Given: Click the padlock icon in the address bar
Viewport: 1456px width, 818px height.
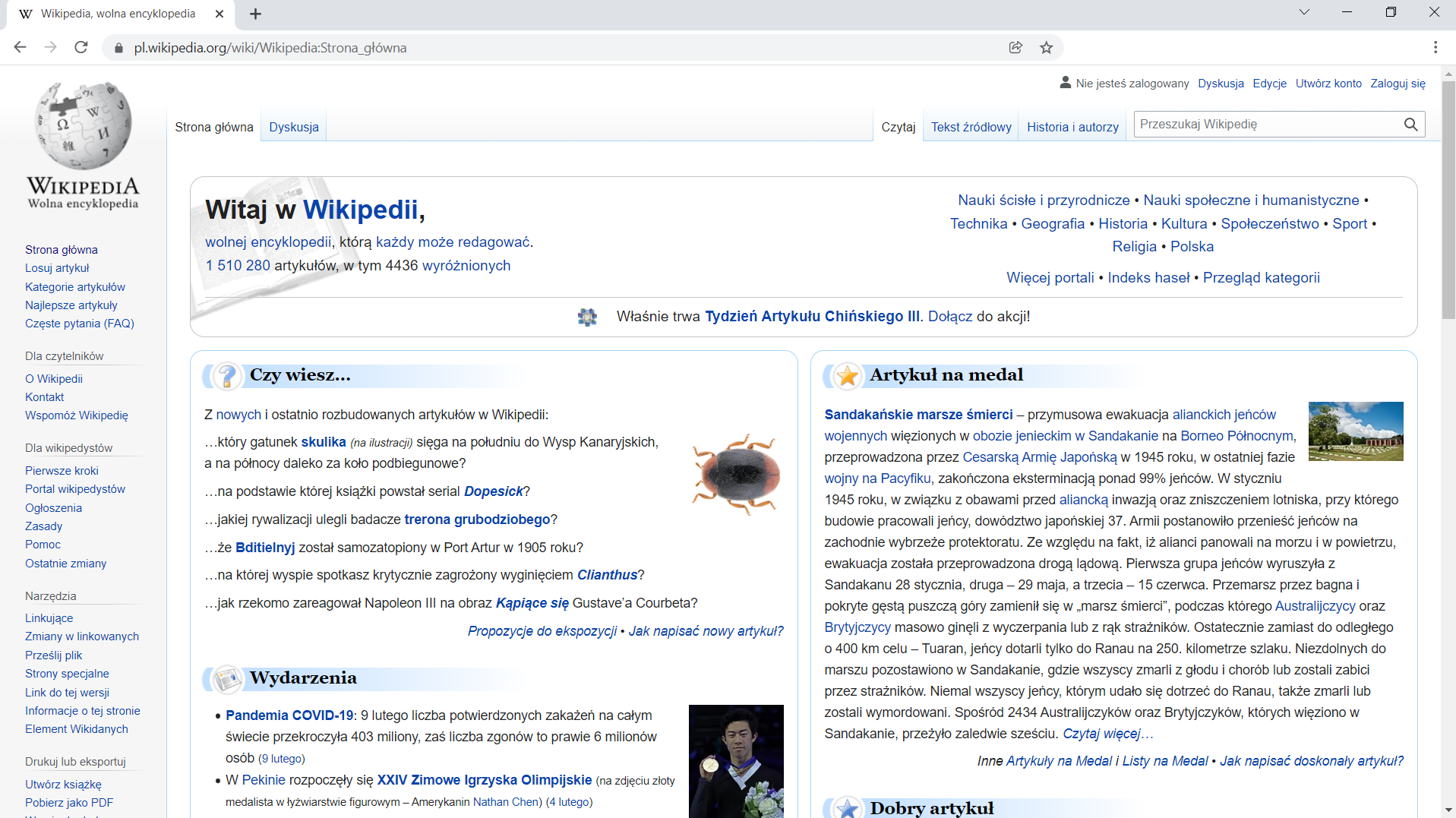Looking at the screenshot, I should pyautogui.click(x=119, y=48).
